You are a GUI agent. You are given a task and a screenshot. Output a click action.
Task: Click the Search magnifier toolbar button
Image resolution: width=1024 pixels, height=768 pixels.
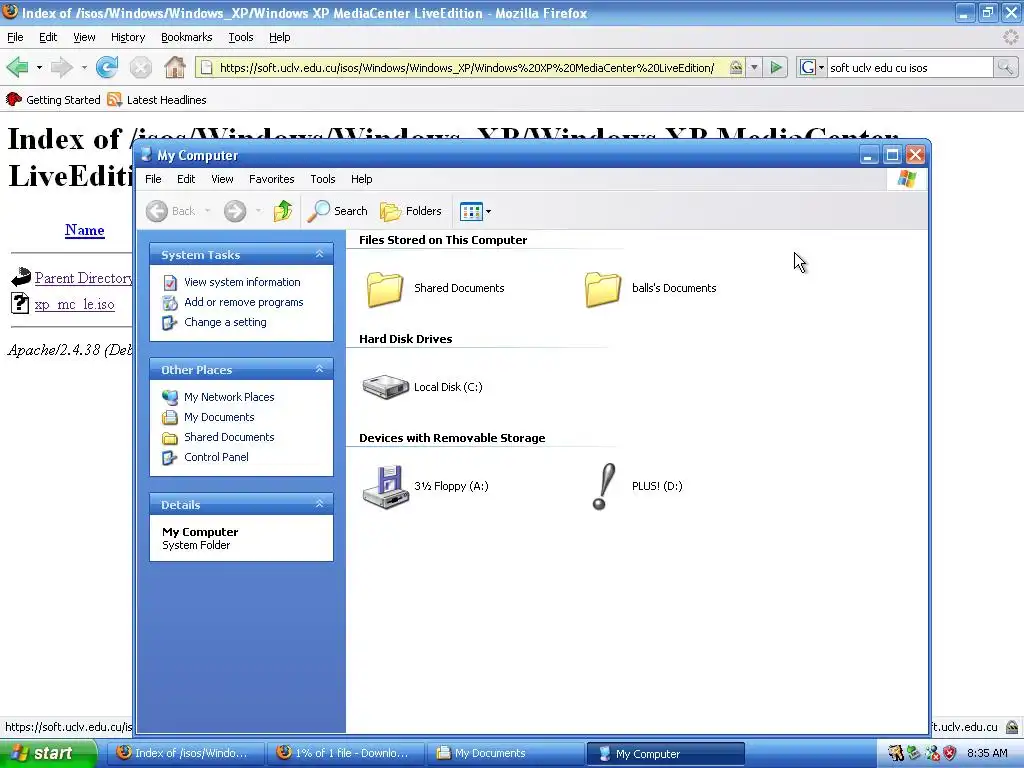coord(338,211)
